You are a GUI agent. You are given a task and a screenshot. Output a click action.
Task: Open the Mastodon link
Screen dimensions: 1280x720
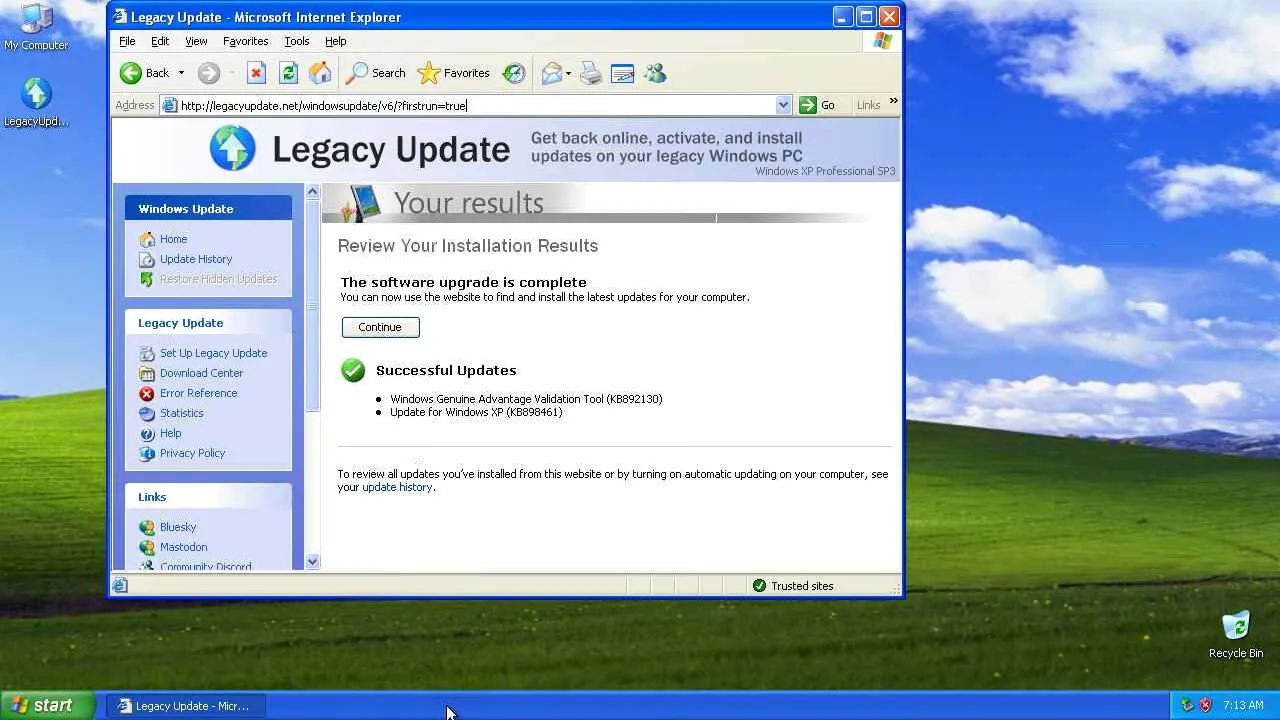[183, 547]
